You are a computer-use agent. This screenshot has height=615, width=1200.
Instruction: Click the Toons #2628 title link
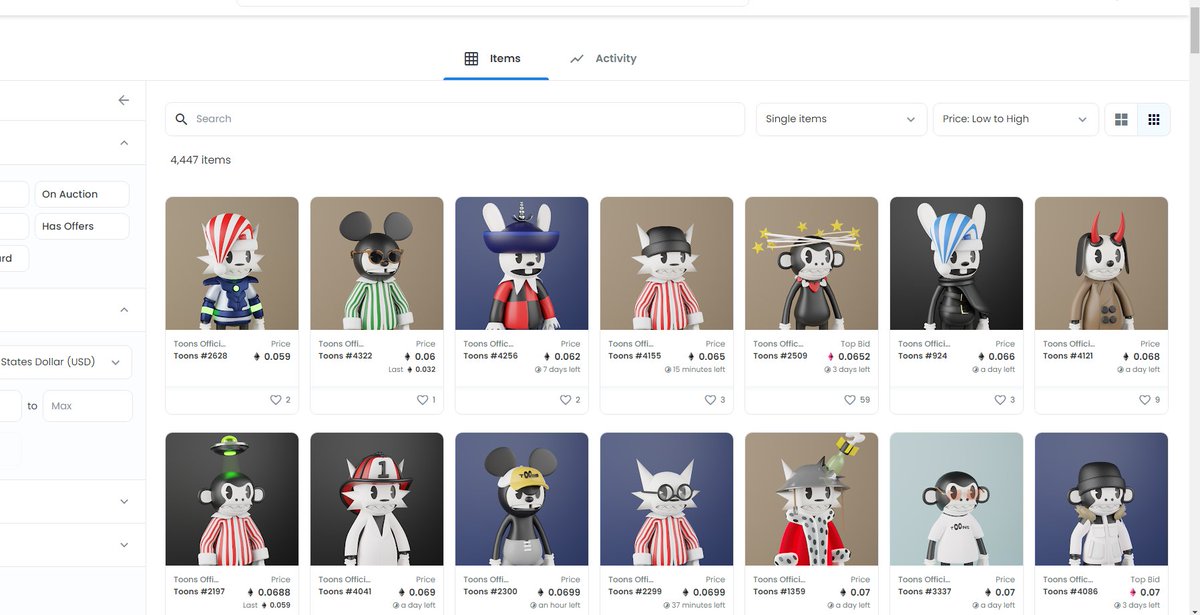199,356
